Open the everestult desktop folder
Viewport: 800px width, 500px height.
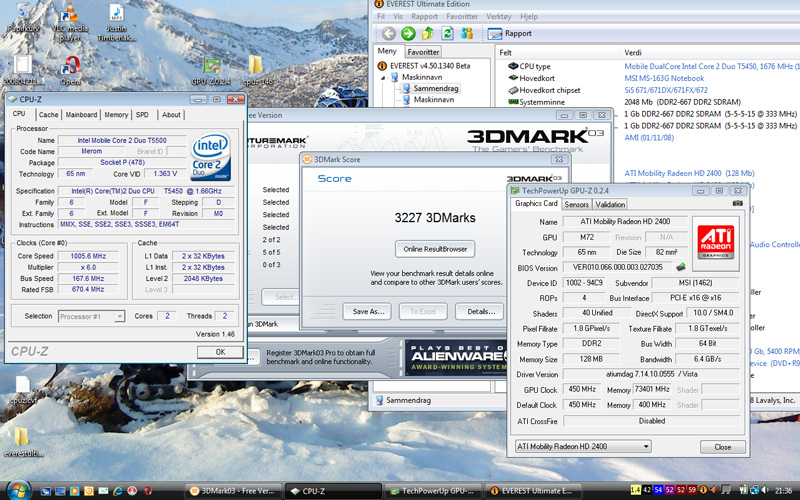click(x=21, y=442)
